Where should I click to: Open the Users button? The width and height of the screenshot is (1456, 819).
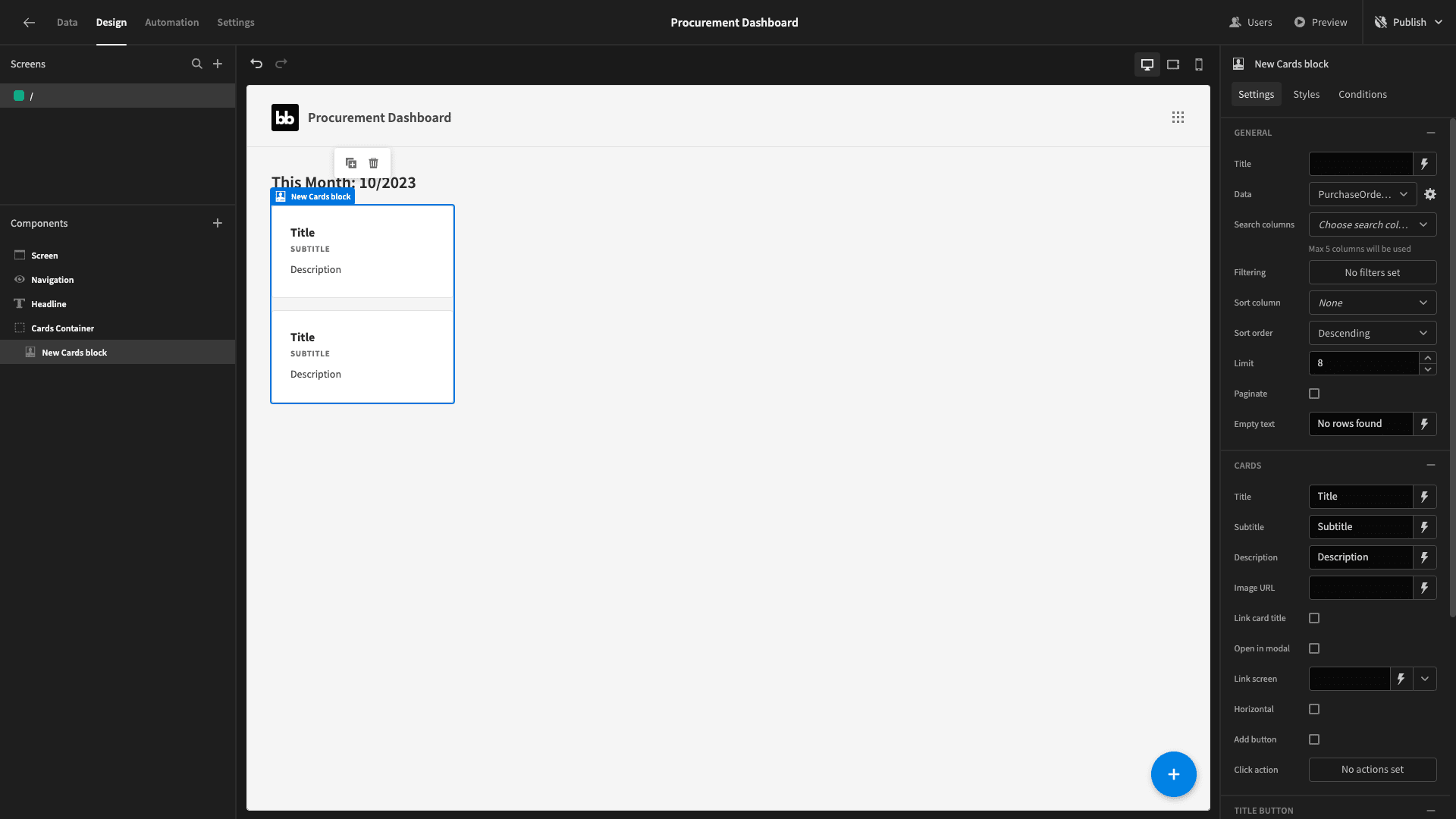click(1251, 23)
